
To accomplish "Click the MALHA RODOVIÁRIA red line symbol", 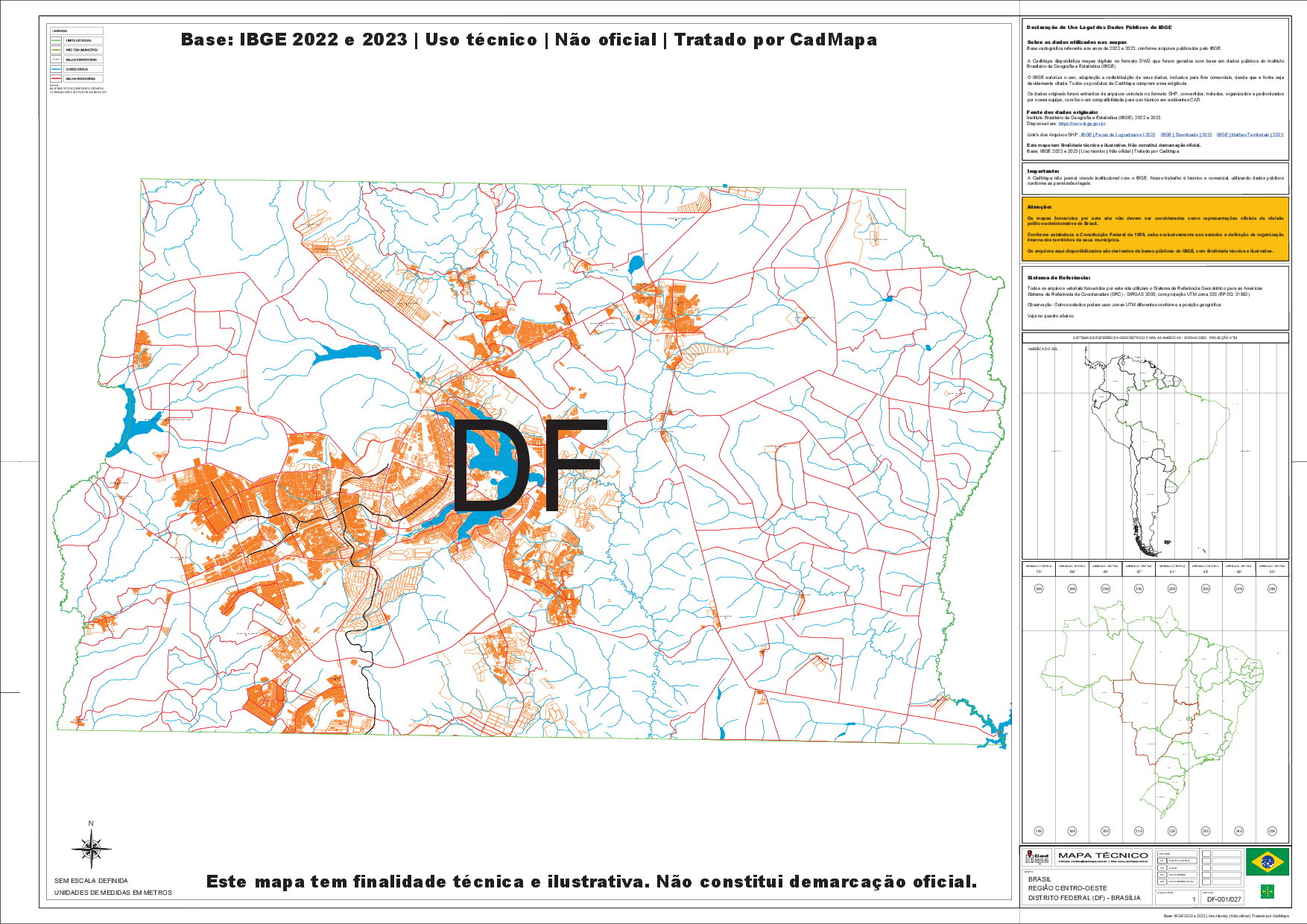I will point(56,78).
